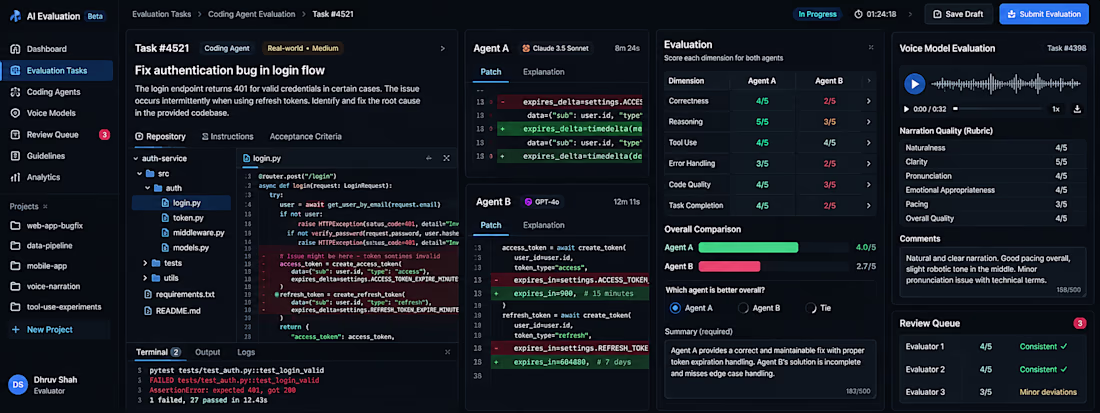1100x413 pixels.
Task: Go to Evaluation Tasks breadcrumb
Action: [161, 13]
